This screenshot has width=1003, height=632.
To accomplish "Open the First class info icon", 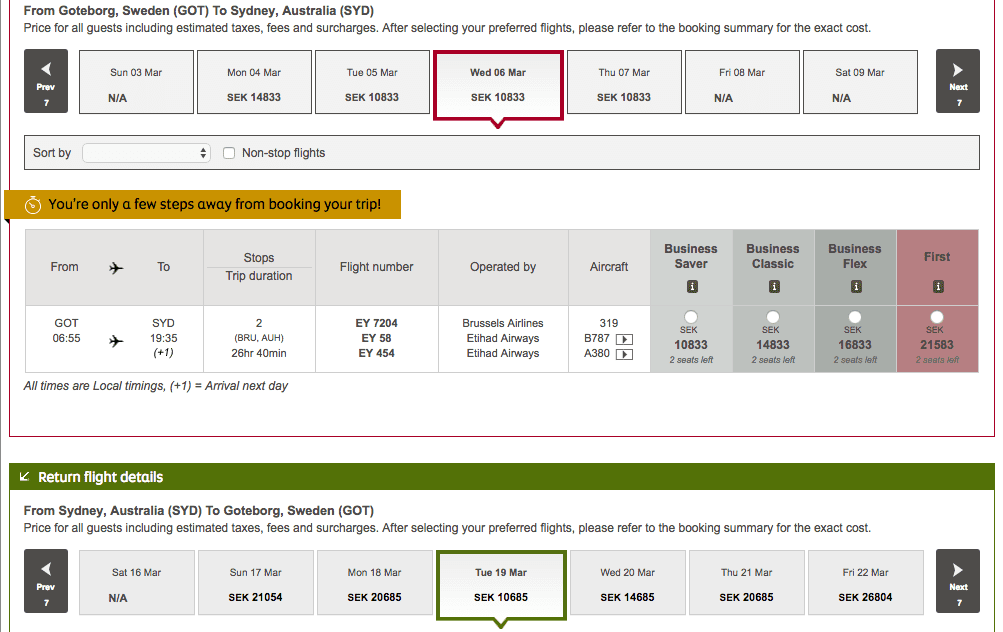I will [x=937, y=287].
